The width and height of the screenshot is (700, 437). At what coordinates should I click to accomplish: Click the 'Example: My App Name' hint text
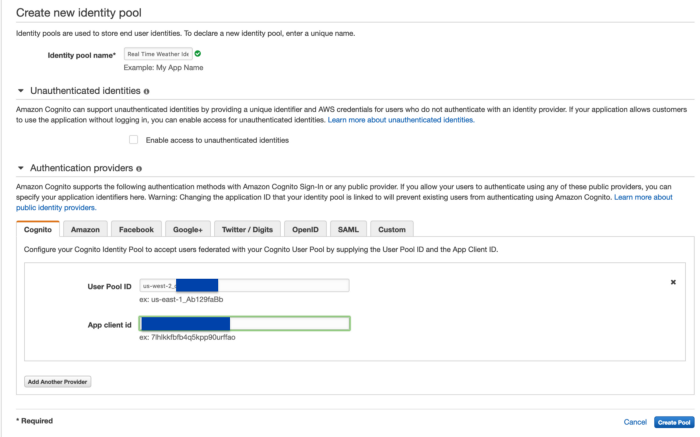[x=163, y=67]
